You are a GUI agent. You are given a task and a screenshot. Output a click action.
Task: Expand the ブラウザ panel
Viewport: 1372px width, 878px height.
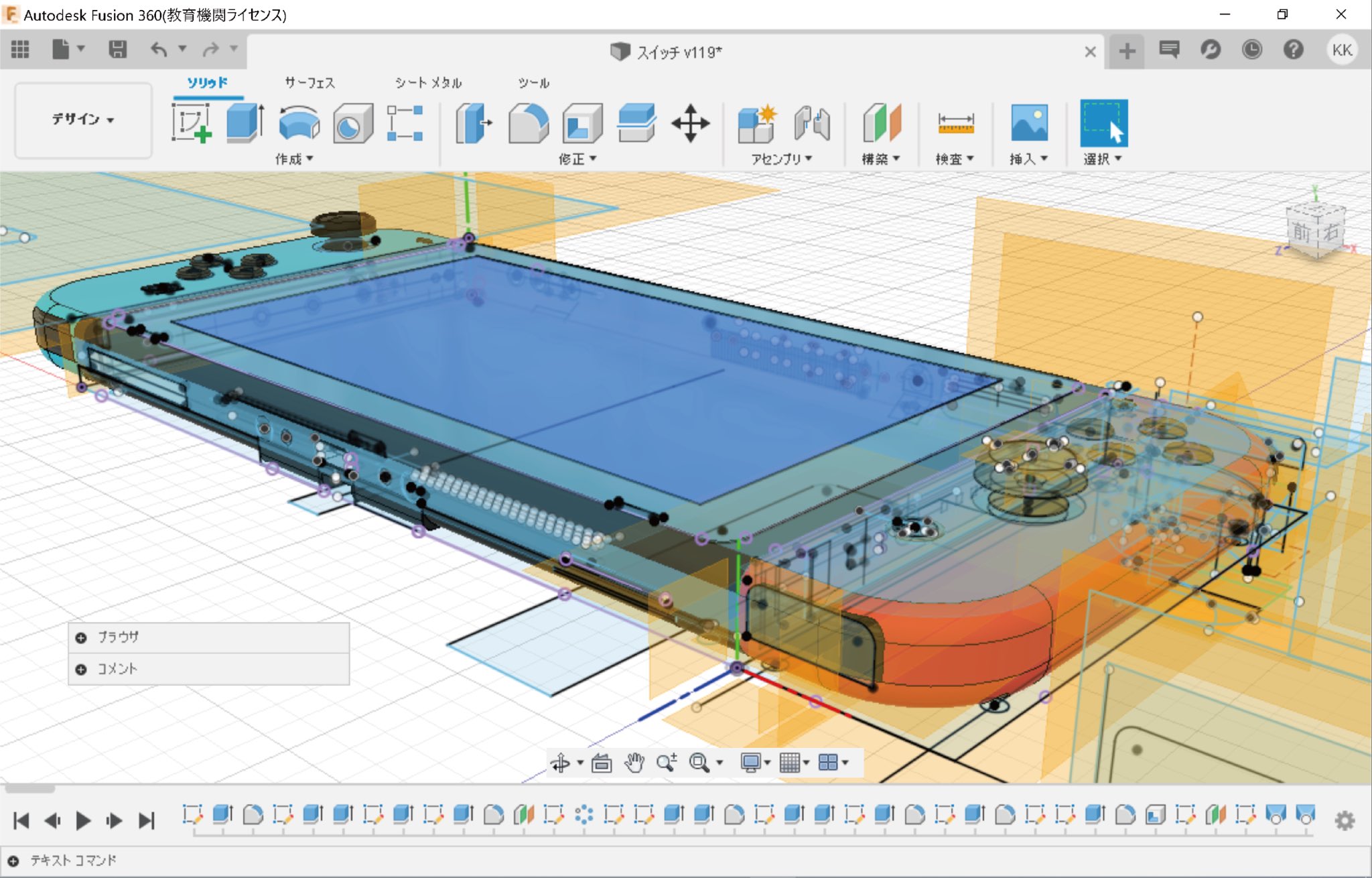click(81, 637)
